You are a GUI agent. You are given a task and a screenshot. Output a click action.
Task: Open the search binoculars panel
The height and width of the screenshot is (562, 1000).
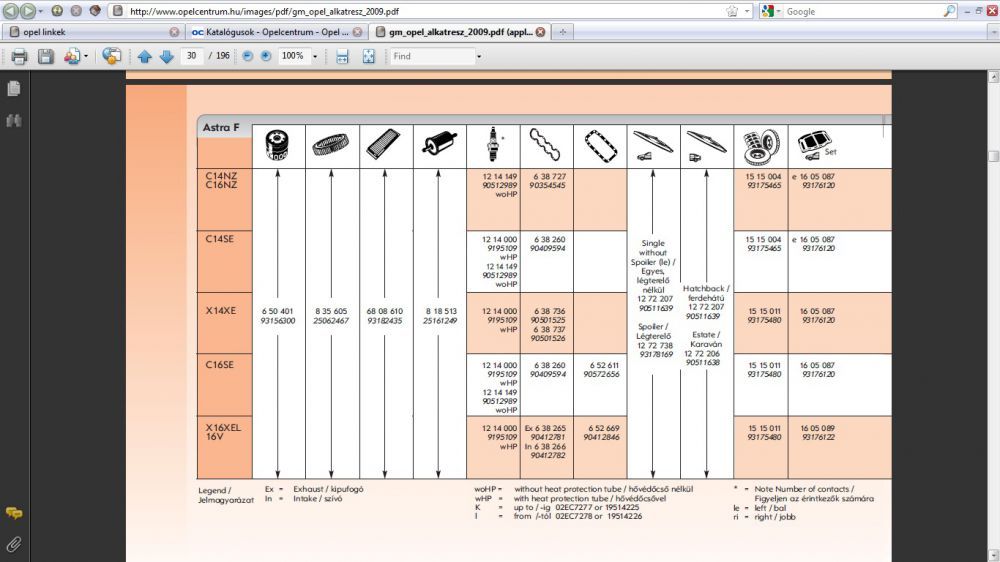[x=13, y=120]
